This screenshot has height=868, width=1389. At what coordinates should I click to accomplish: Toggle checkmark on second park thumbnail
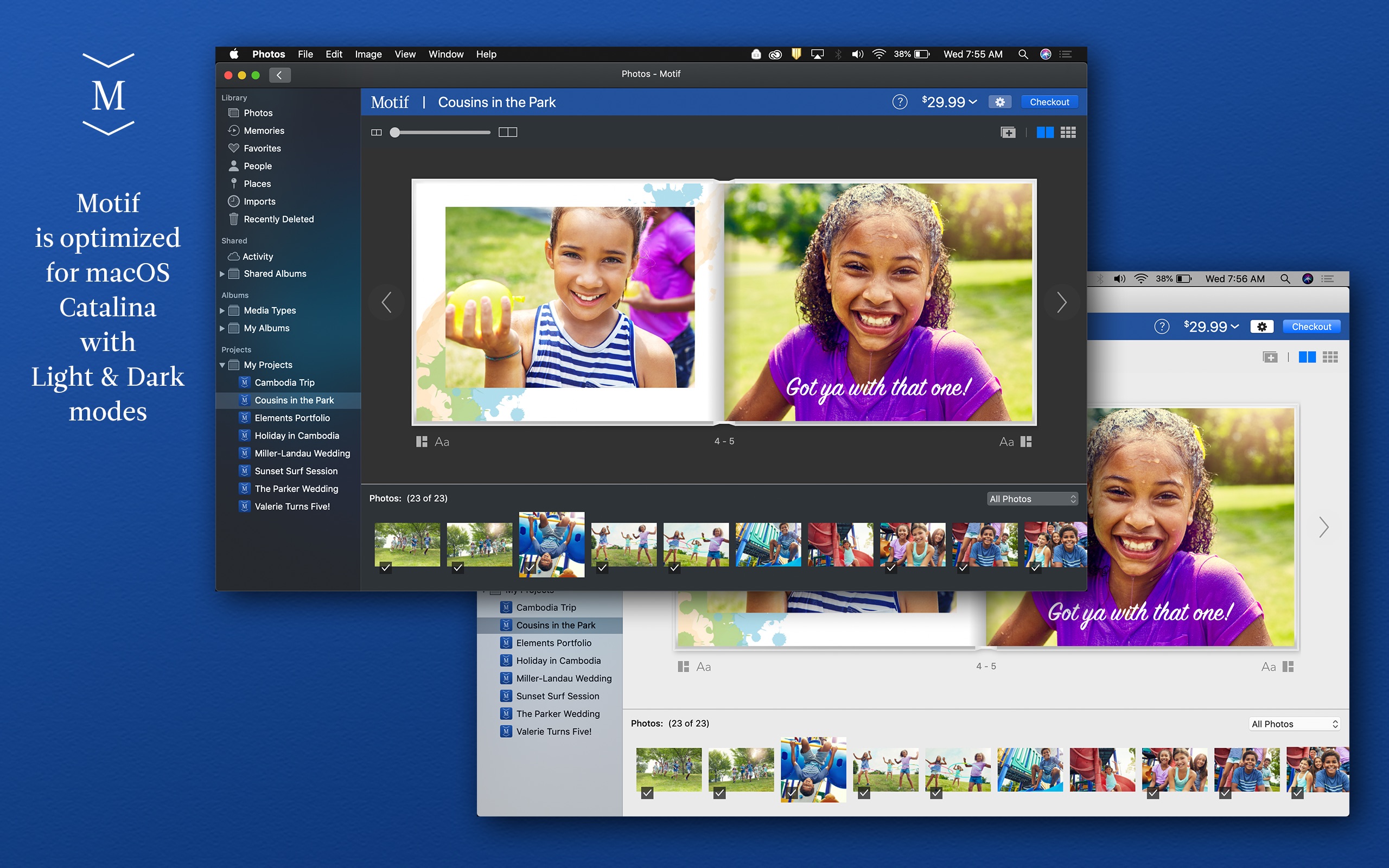[x=457, y=567]
